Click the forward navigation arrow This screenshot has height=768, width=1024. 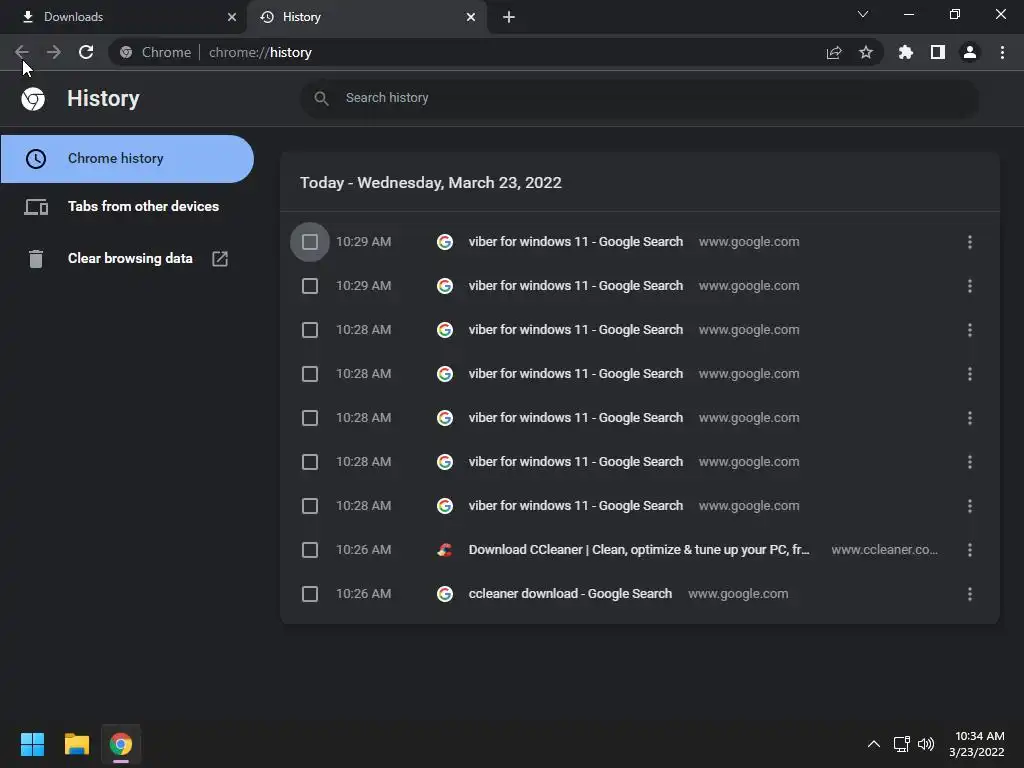tap(54, 52)
